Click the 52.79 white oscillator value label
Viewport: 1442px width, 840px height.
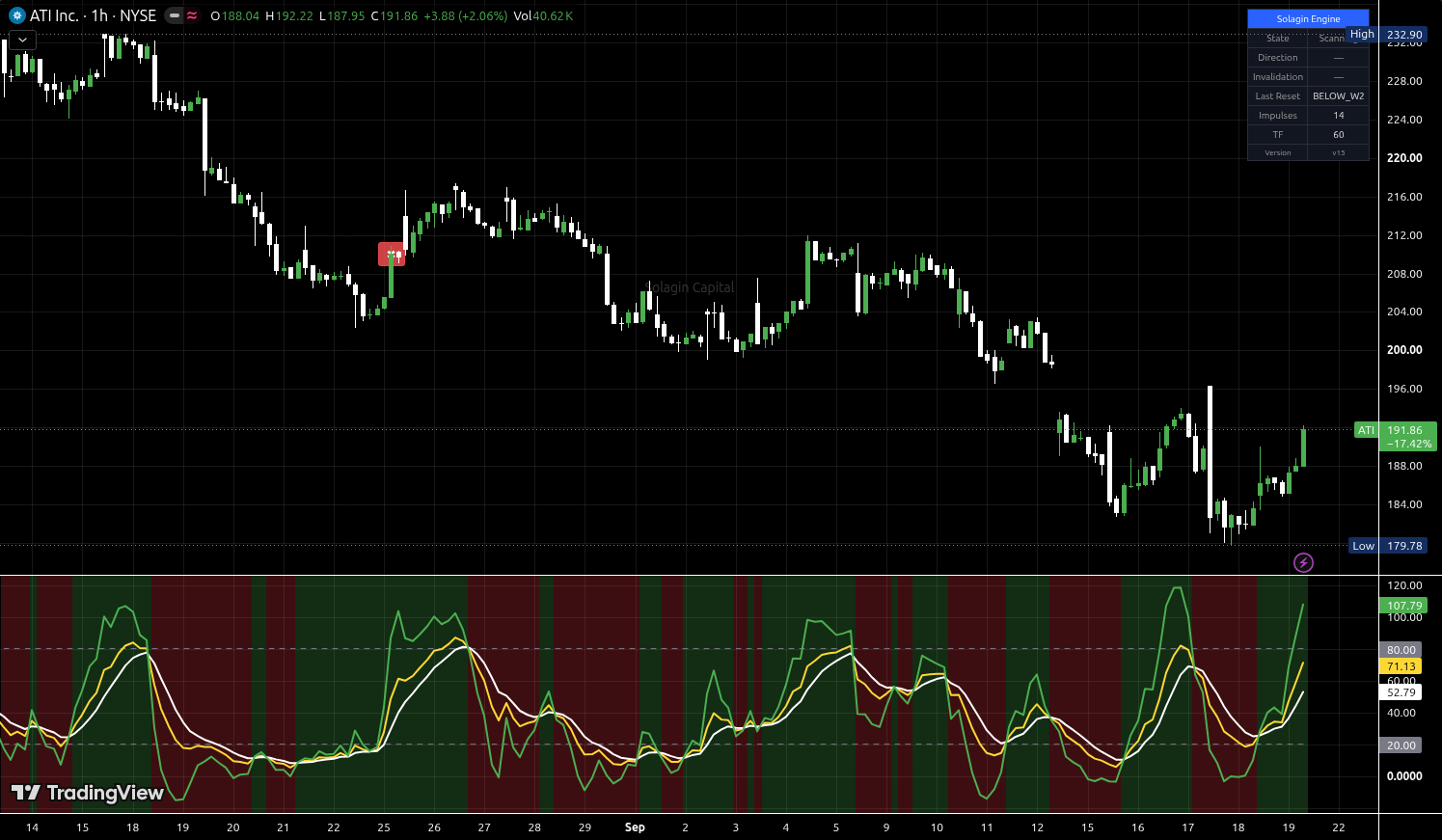(1401, 692)
